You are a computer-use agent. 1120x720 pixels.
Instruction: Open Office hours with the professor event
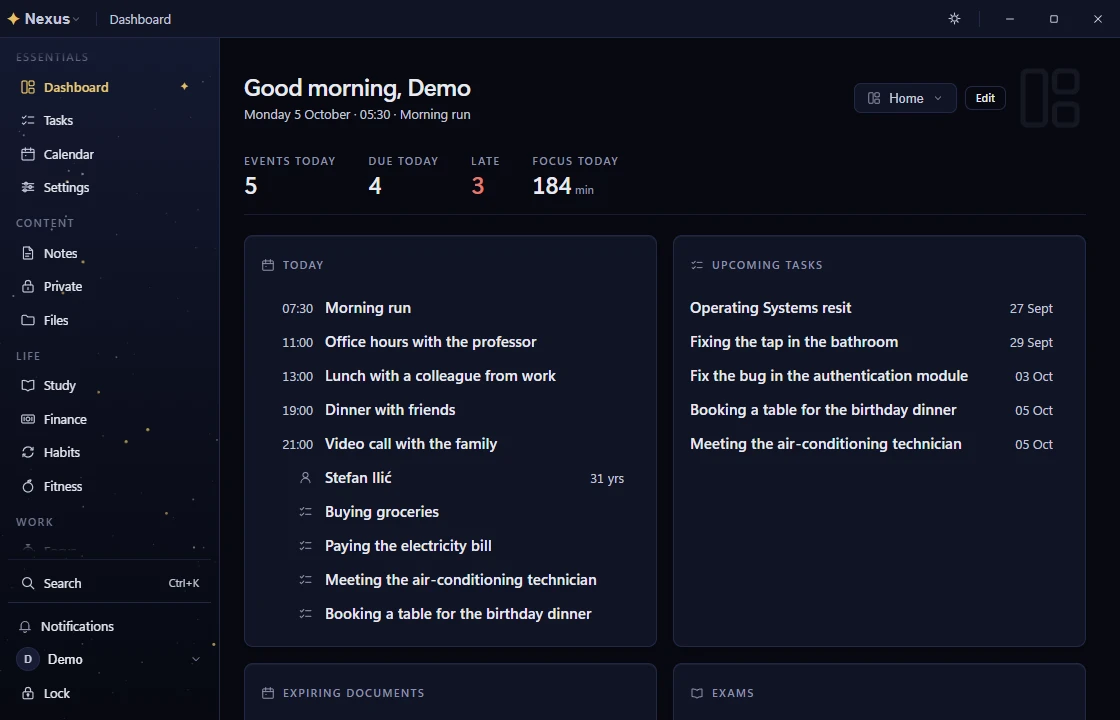(x=450, y=342)
